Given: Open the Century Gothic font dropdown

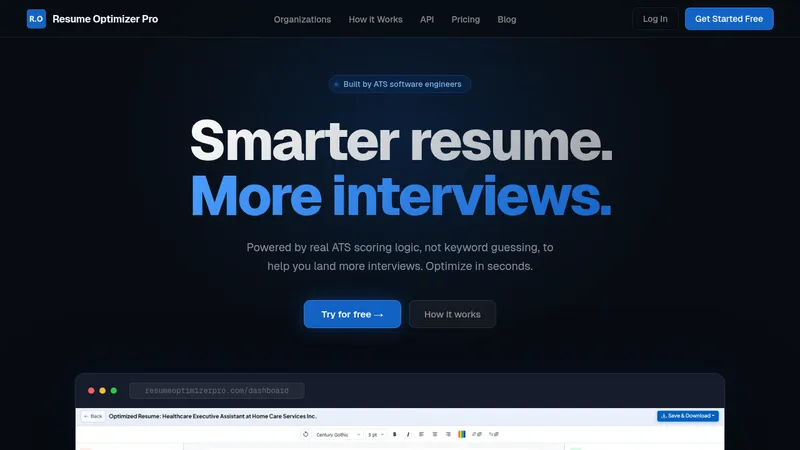Looking at the screenshot, I should (338, 435).
